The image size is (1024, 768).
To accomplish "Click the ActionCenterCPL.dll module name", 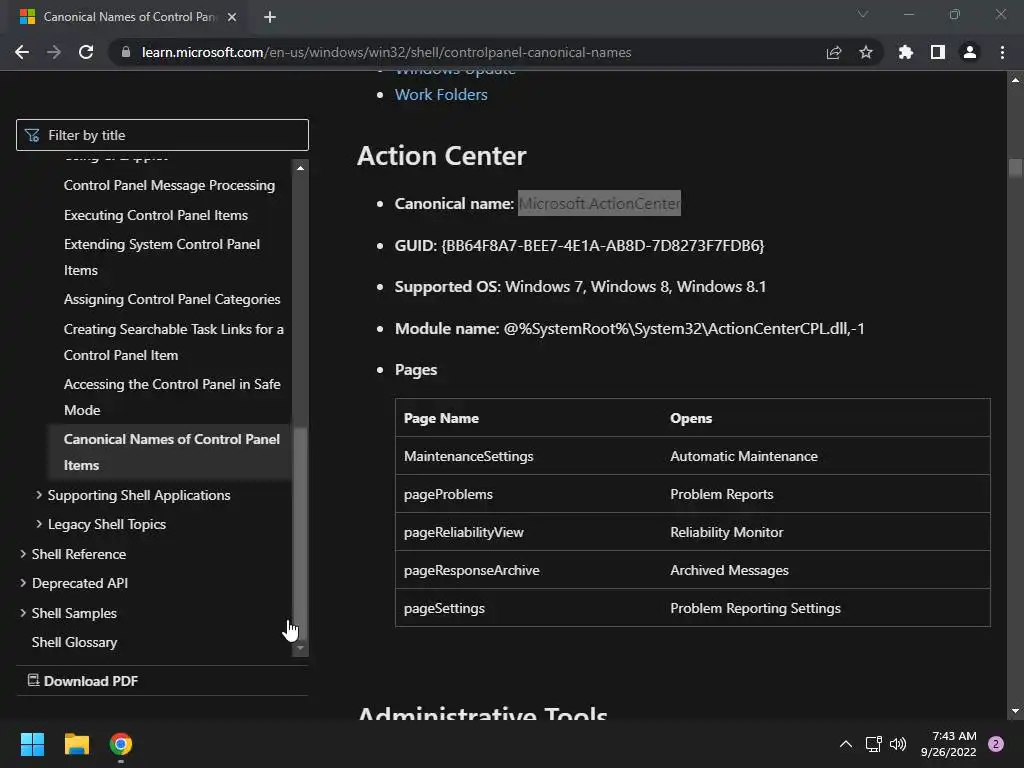I will point(684,328).
